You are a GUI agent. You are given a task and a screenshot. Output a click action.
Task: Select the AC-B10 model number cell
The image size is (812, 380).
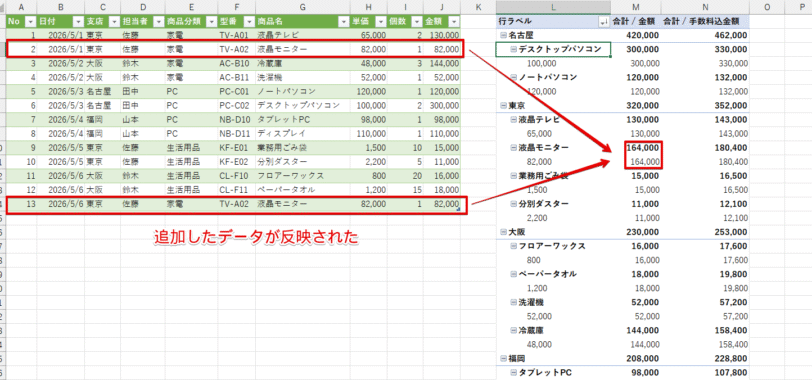237,63
